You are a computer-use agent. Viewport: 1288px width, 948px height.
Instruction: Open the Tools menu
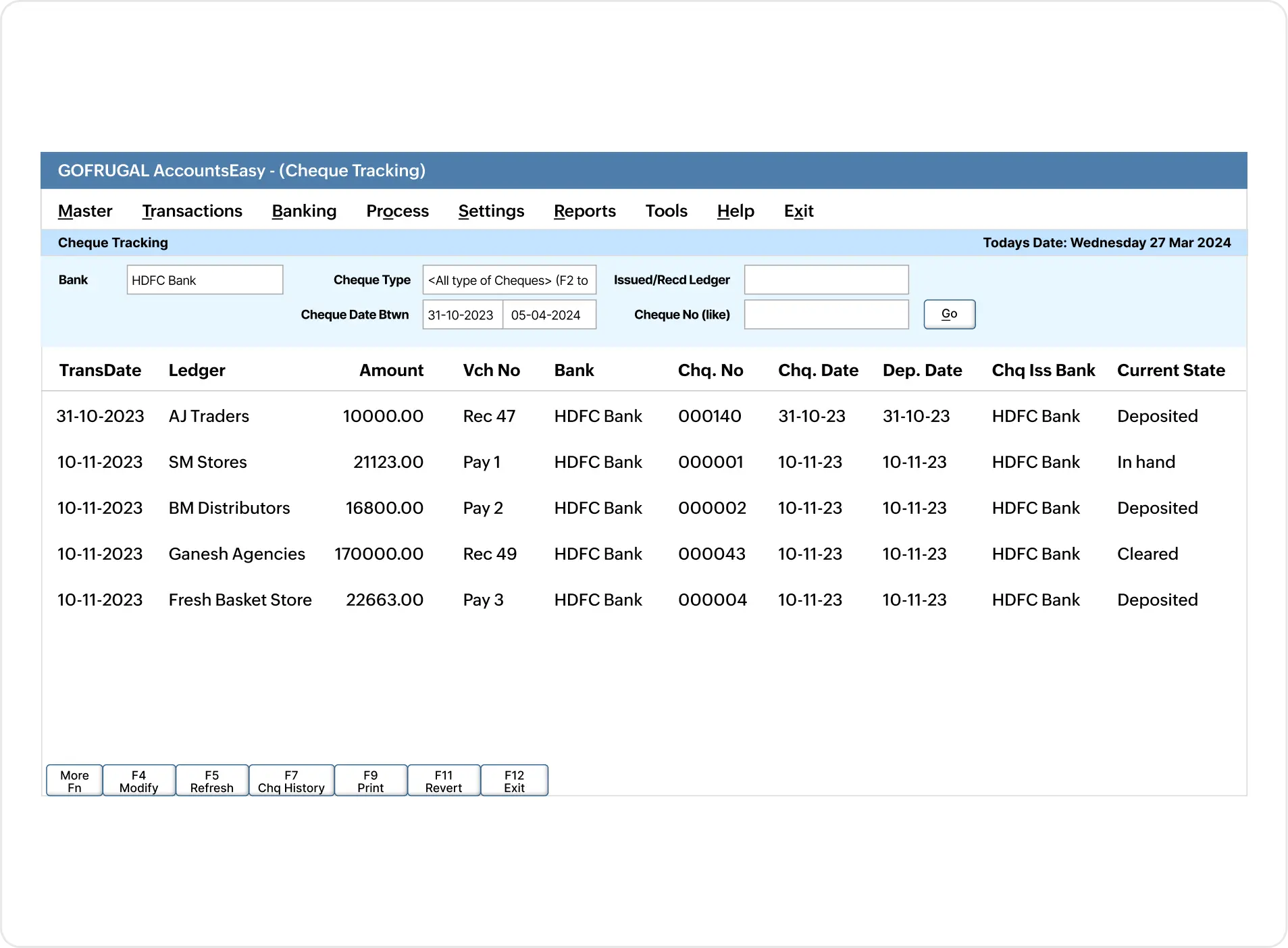point(666,210)
